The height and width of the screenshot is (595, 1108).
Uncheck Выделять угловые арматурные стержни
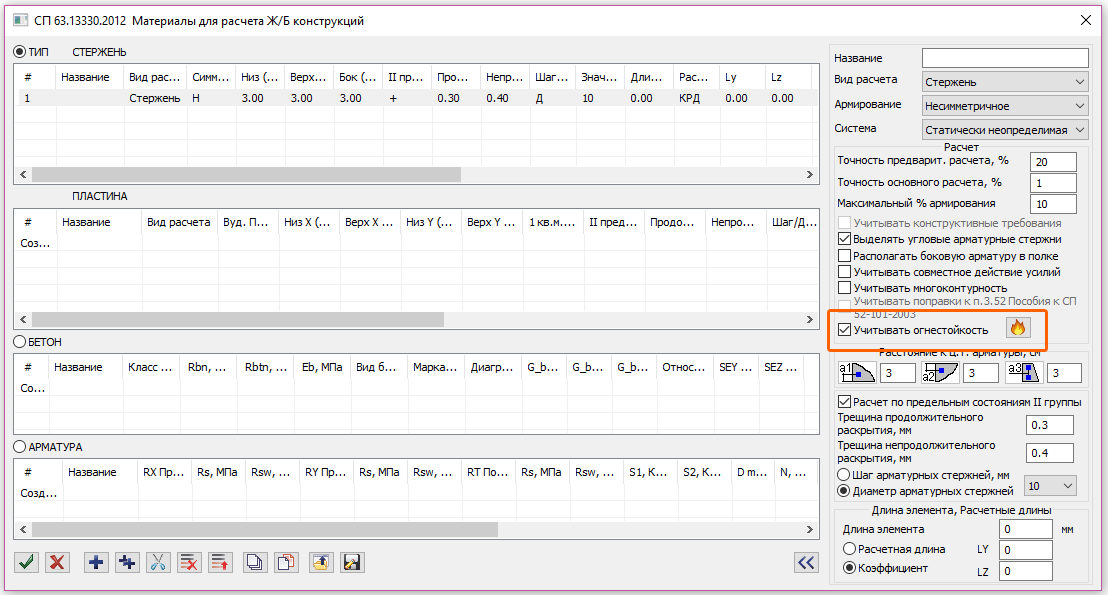[845, 240]
